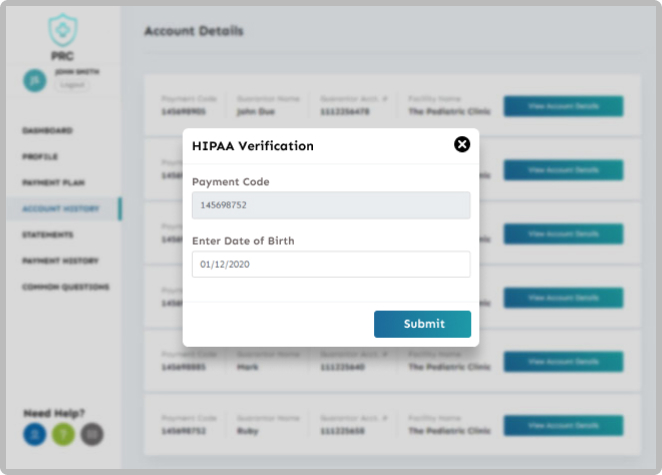
Task: Click the John Smith user avatar
Action: [35, 80]
